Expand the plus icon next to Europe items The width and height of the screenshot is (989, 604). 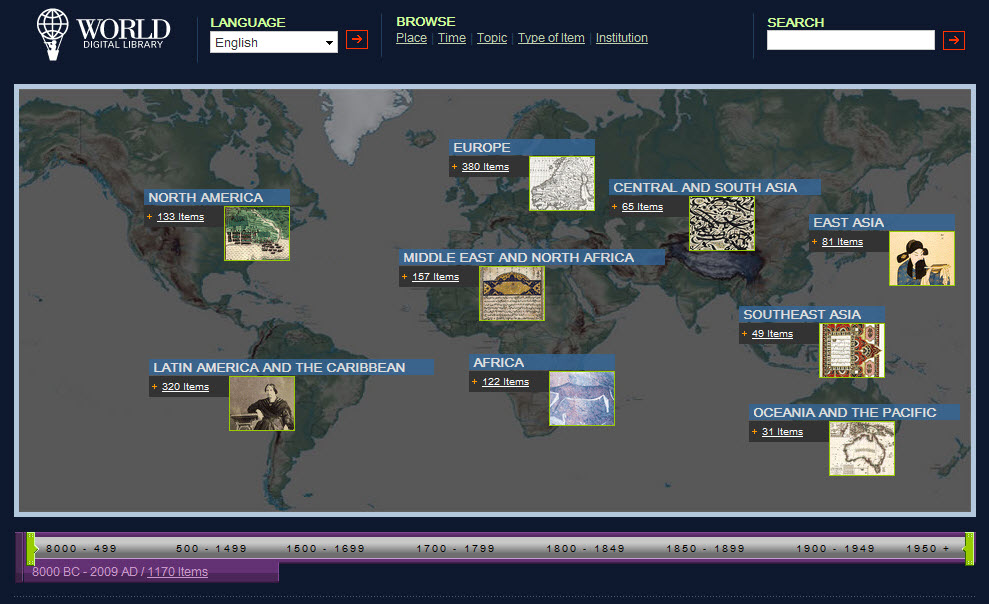[454, 167]
